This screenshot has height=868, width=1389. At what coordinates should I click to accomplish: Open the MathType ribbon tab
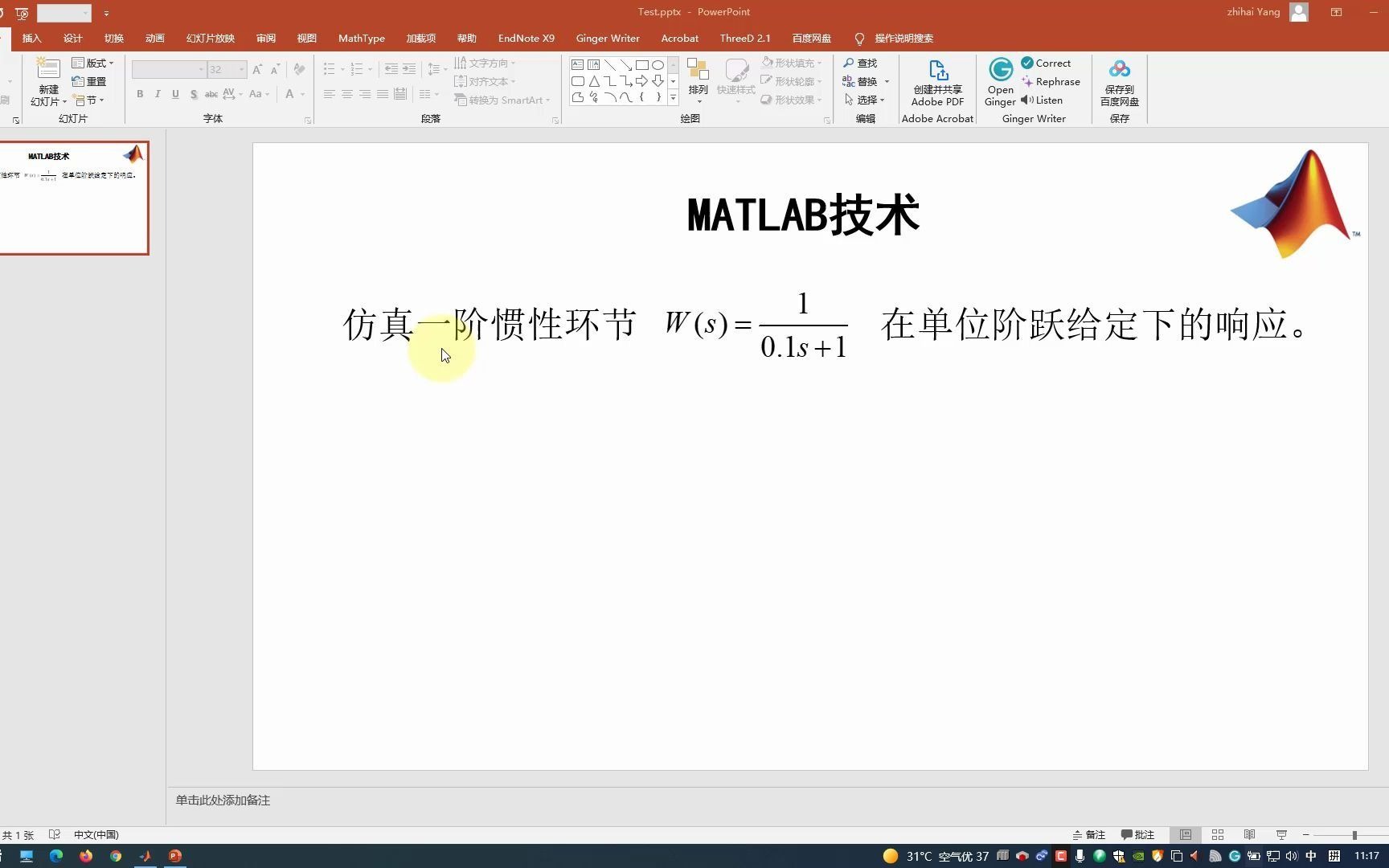[362, 38]
